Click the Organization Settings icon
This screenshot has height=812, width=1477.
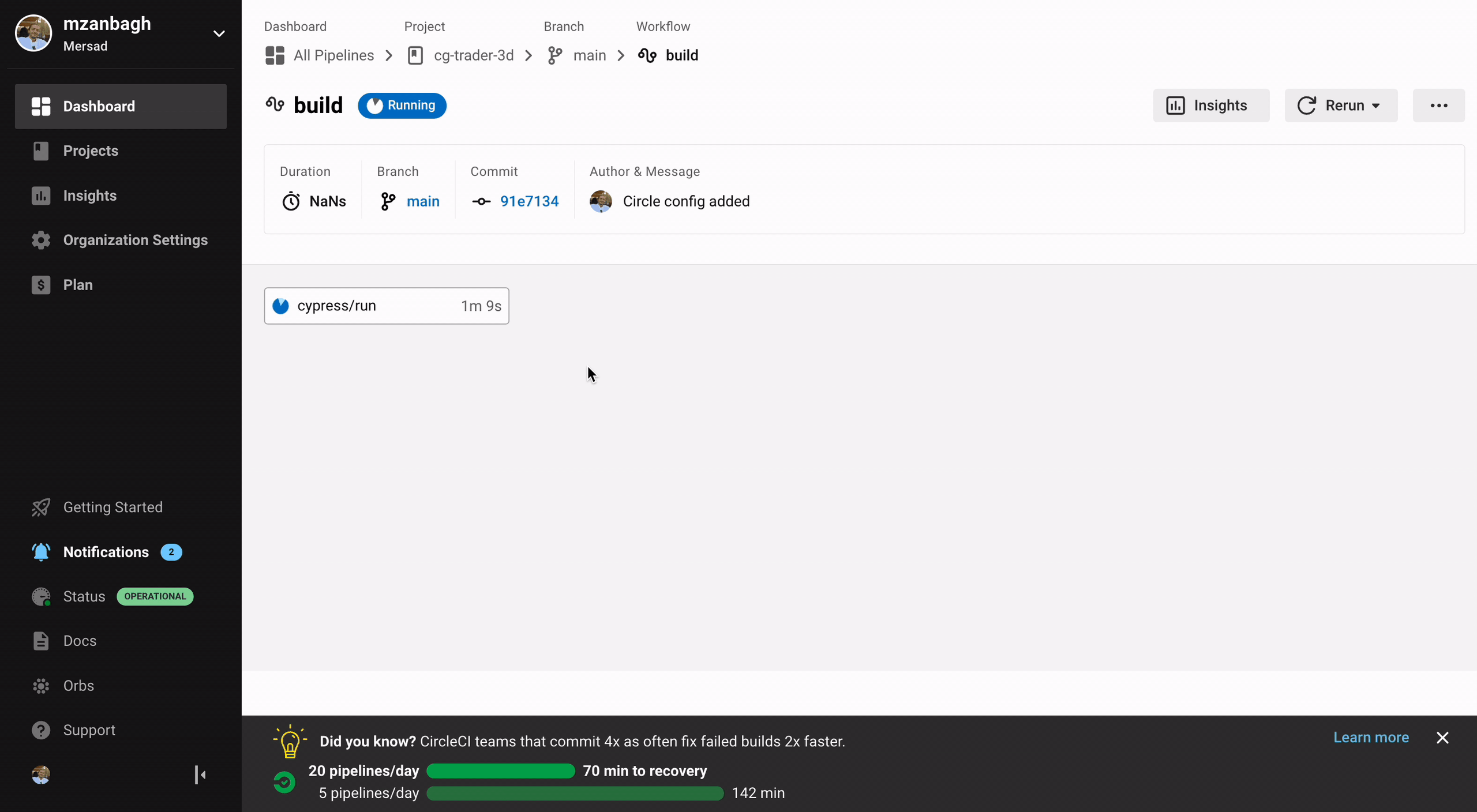tap(40, 240)
